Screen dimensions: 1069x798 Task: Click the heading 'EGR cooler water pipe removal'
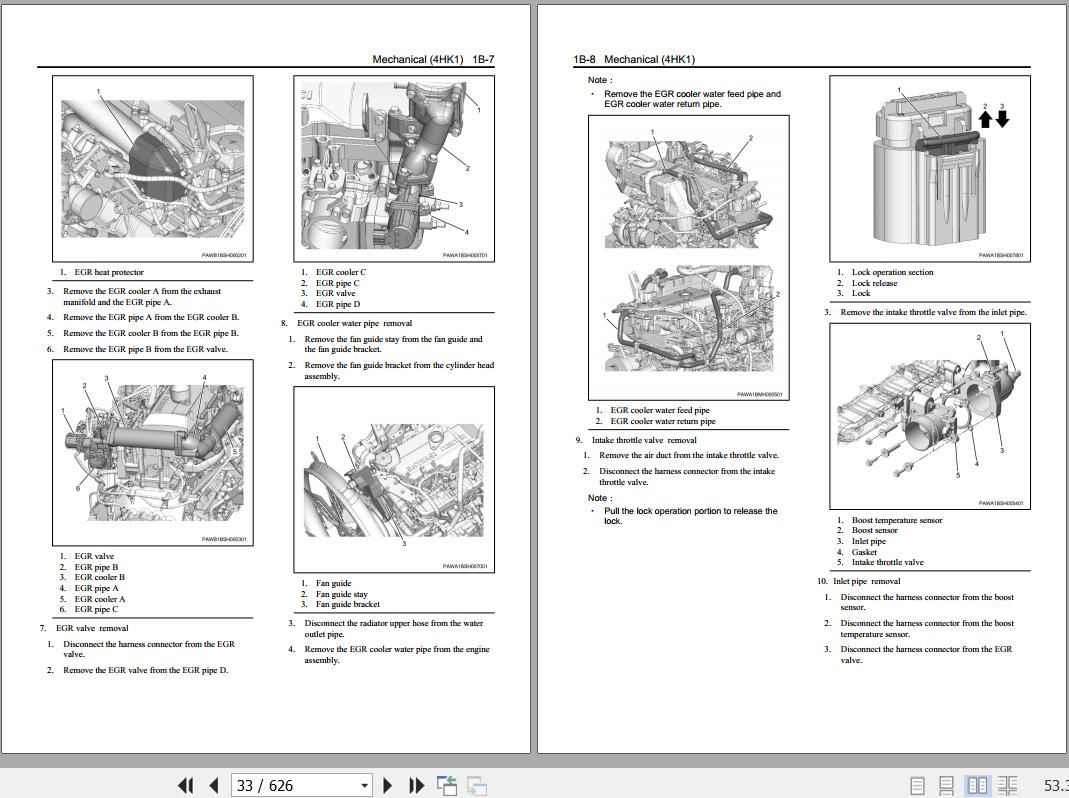(355, 323)
